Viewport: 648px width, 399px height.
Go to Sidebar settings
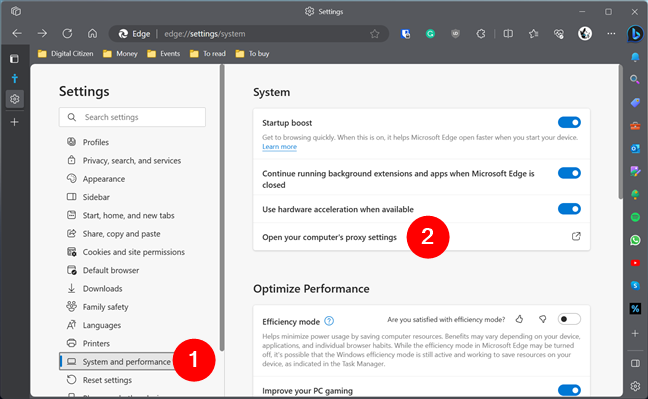pos(96,197)
